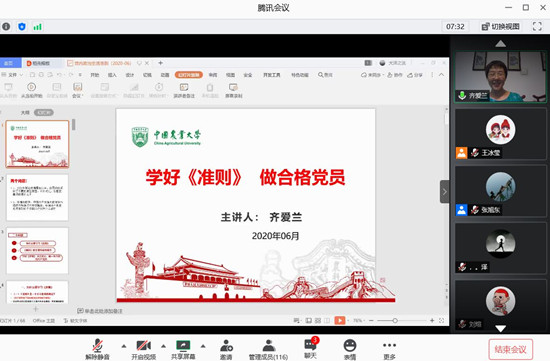Show next participants with down arrow
550x361 pixels.
point(500,328)
